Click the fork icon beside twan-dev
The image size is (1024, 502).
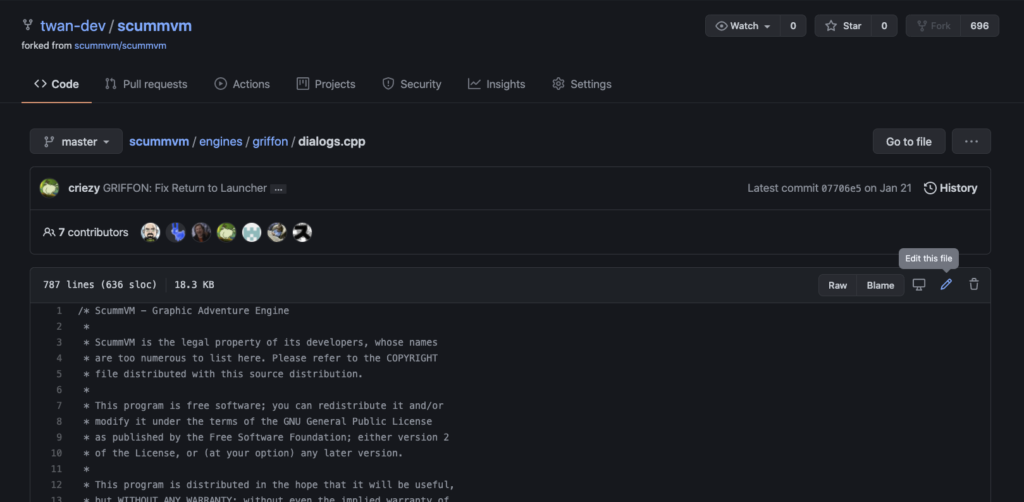coord(27,25)
